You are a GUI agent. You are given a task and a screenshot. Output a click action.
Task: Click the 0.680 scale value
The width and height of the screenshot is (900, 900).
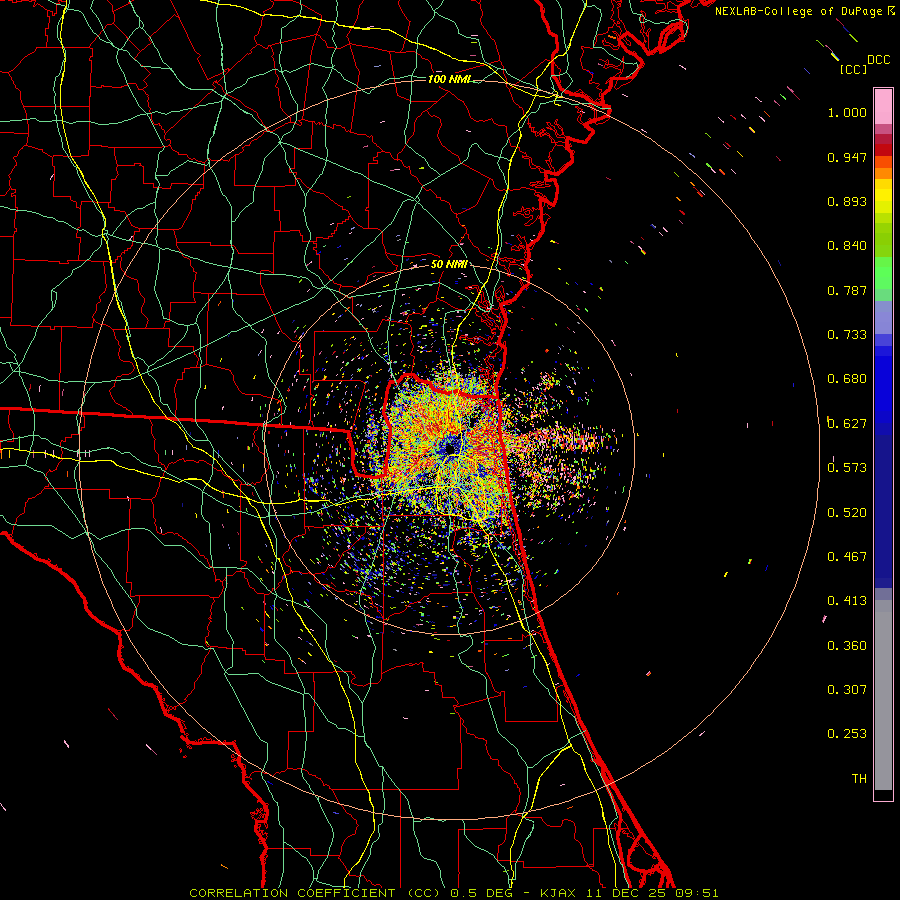(847, 379)
